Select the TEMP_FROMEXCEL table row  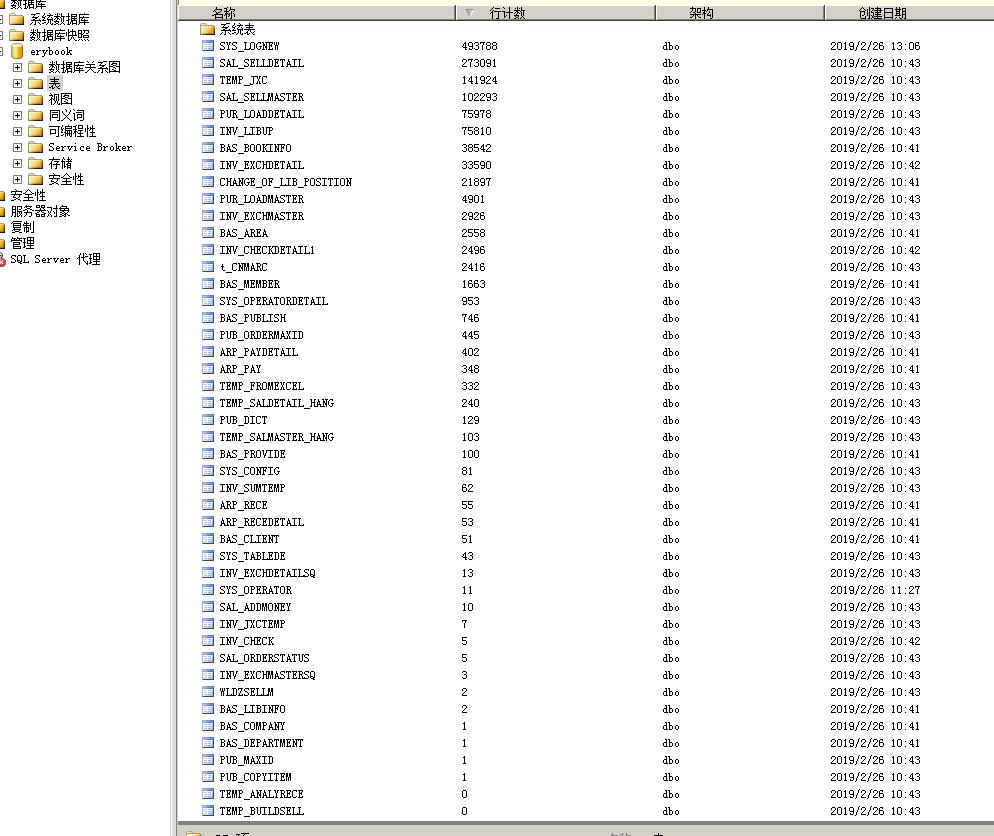(261, 386)
